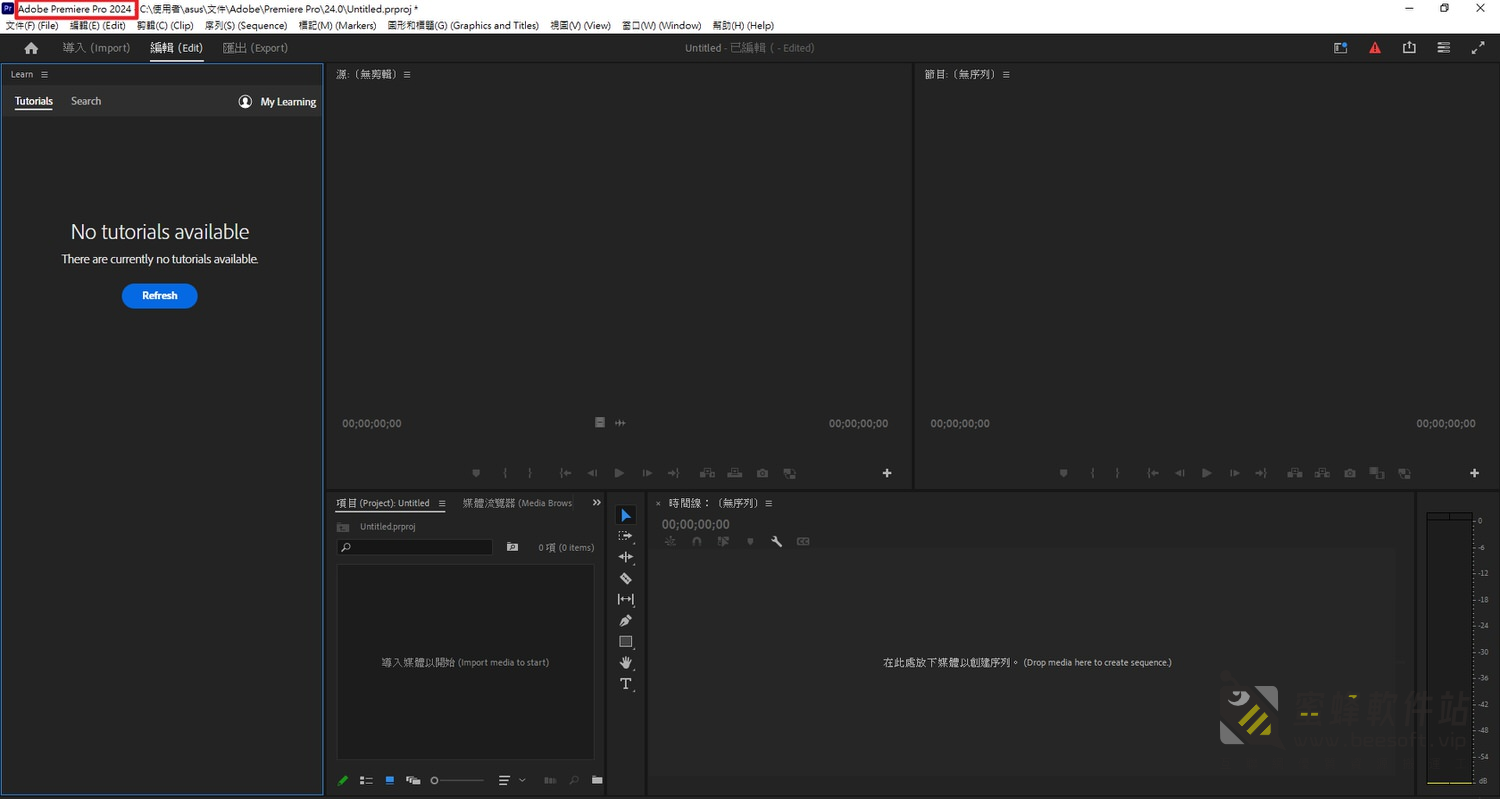
Task: Open the Project panel hamburger menu
Action: click(x=442, y=503)
